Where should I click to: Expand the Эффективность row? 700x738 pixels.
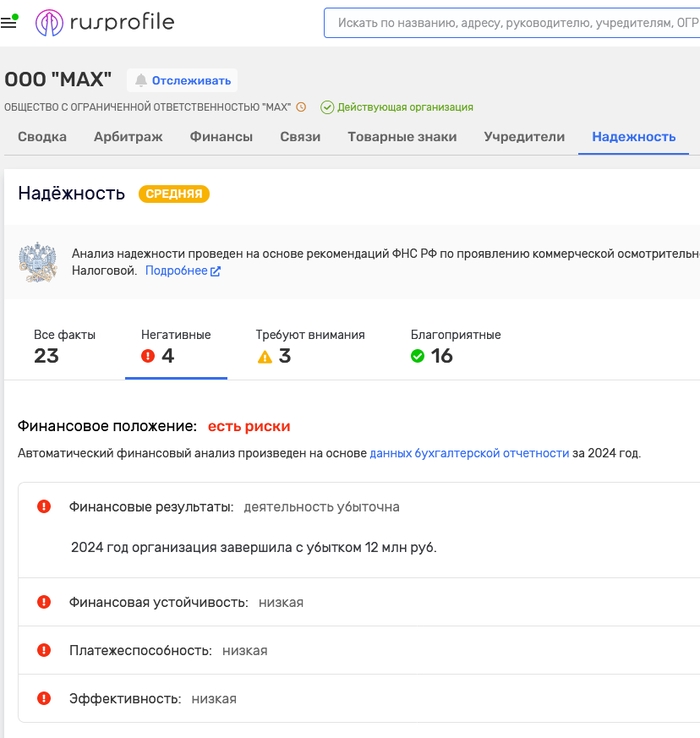(359, 698)
